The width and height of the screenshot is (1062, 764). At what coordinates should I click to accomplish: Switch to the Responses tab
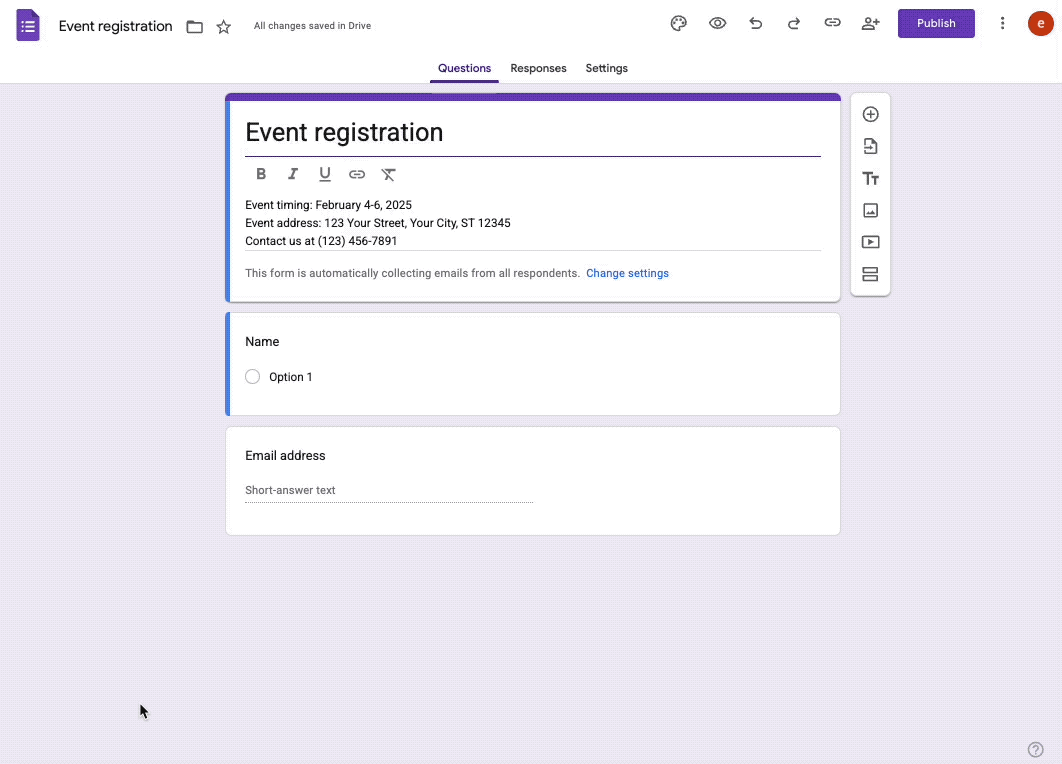pyautogui.click(x=538, y=68)
